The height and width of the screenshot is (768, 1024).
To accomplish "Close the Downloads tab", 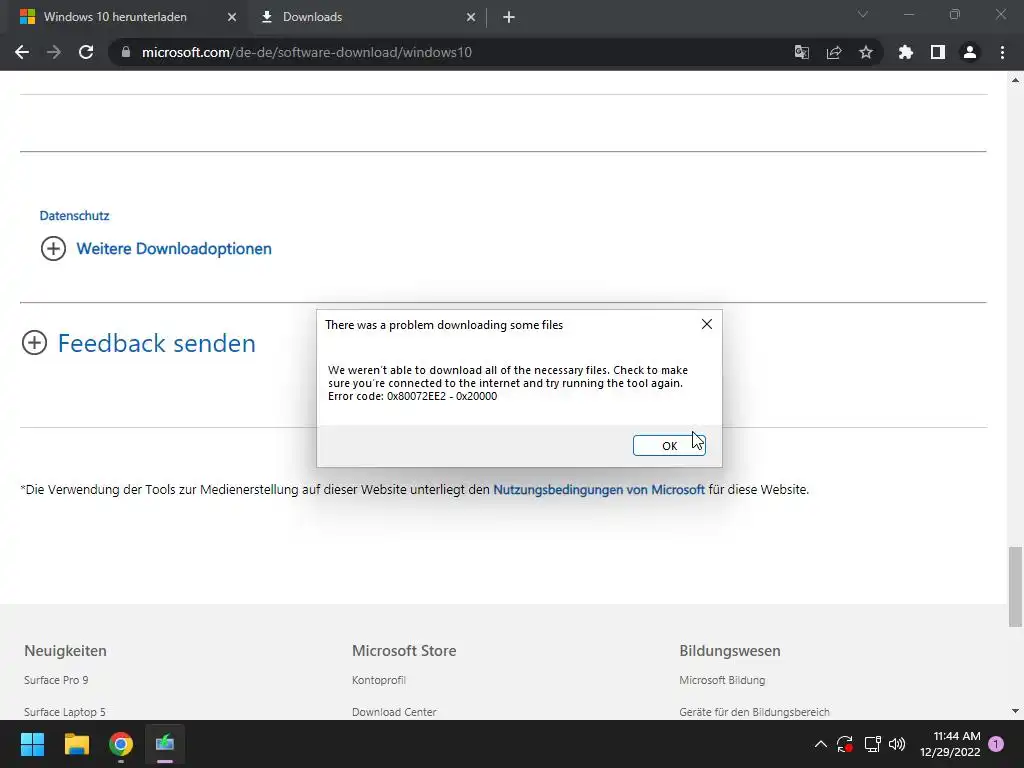I will click(471, 17).
